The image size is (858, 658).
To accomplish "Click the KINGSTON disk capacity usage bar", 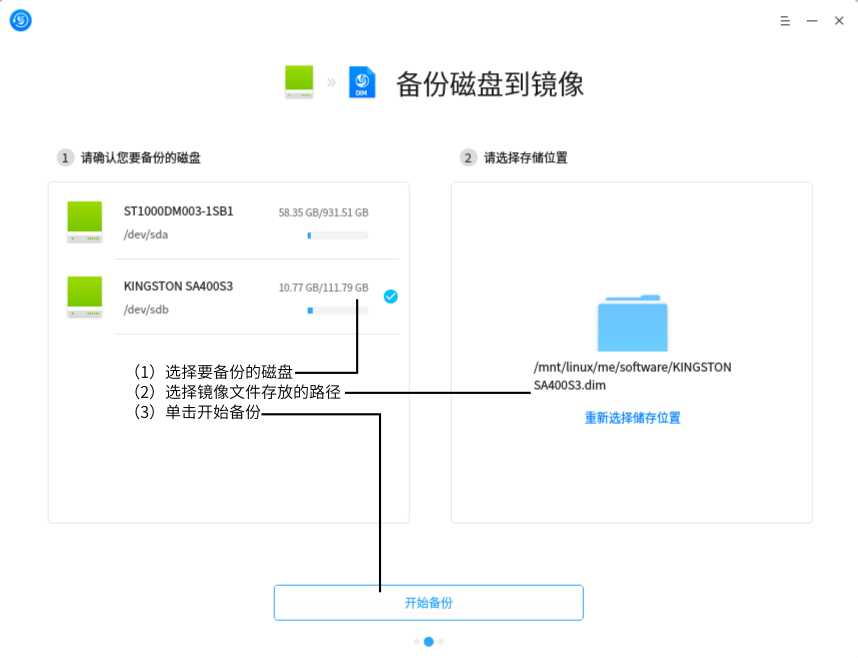I will [x=337, y=310].
